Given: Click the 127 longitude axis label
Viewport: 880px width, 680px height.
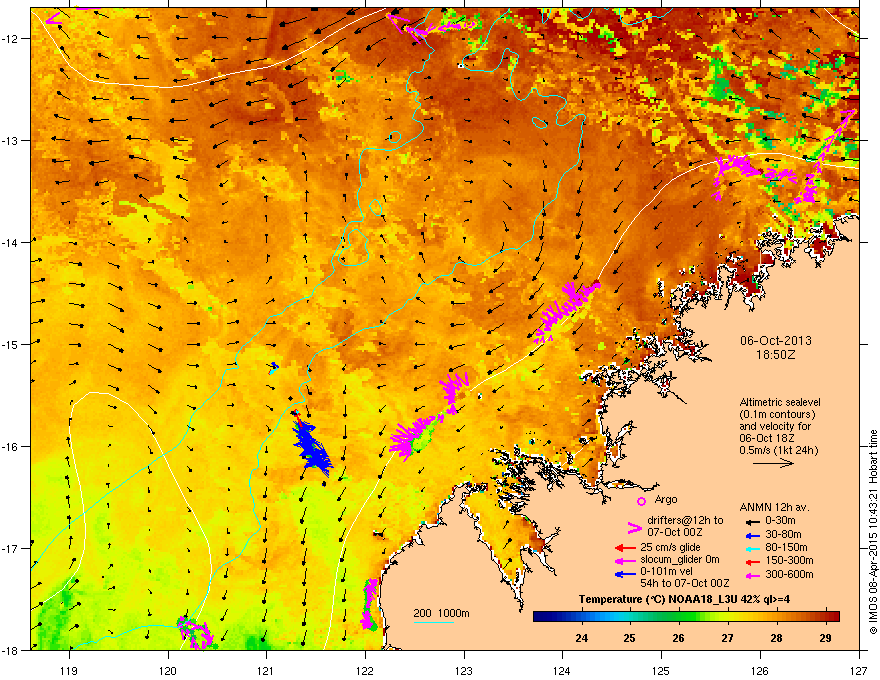Looking at the screenshot, I should (859, 670).
